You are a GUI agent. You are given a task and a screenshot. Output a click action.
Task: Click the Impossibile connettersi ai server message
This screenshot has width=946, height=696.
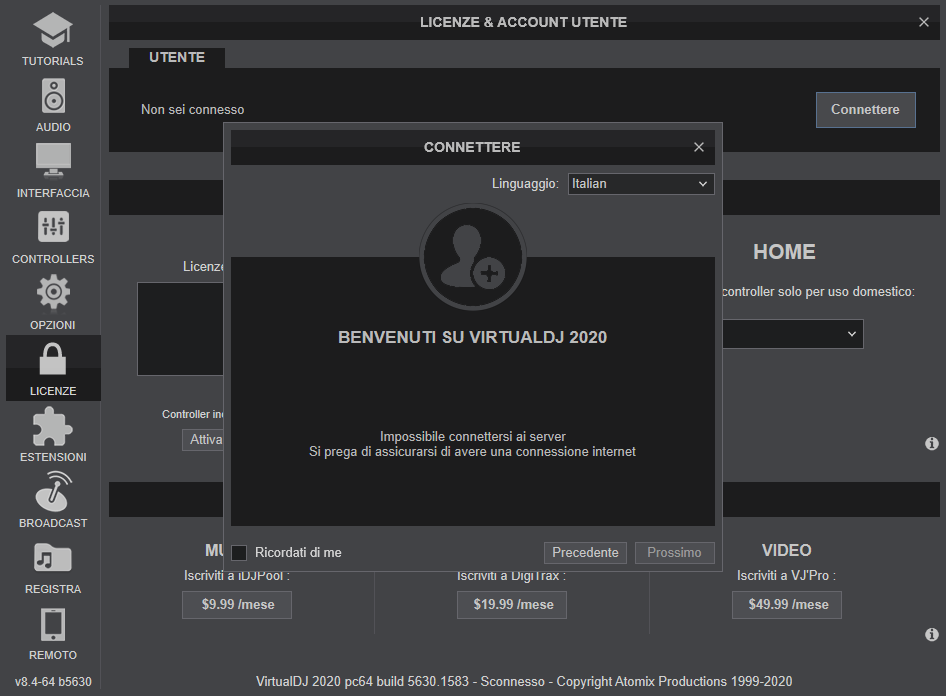pos(472,437)
